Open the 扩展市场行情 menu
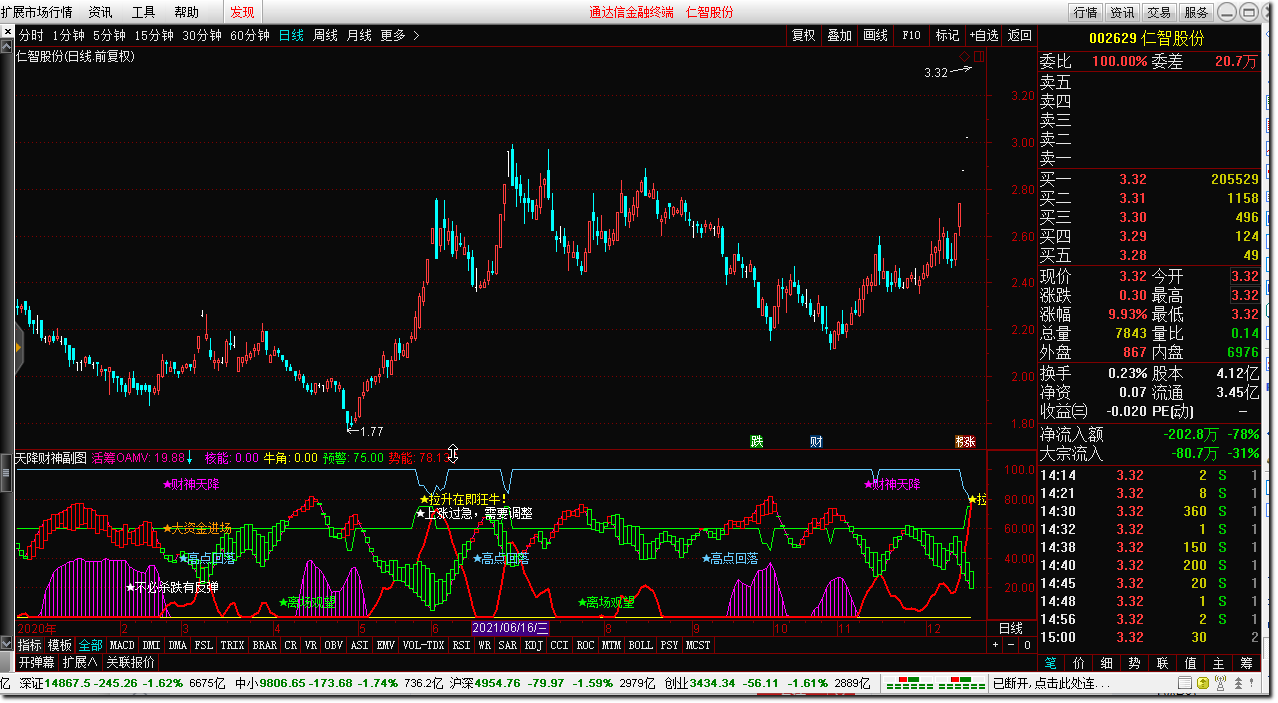 click(x=37, y=12)
